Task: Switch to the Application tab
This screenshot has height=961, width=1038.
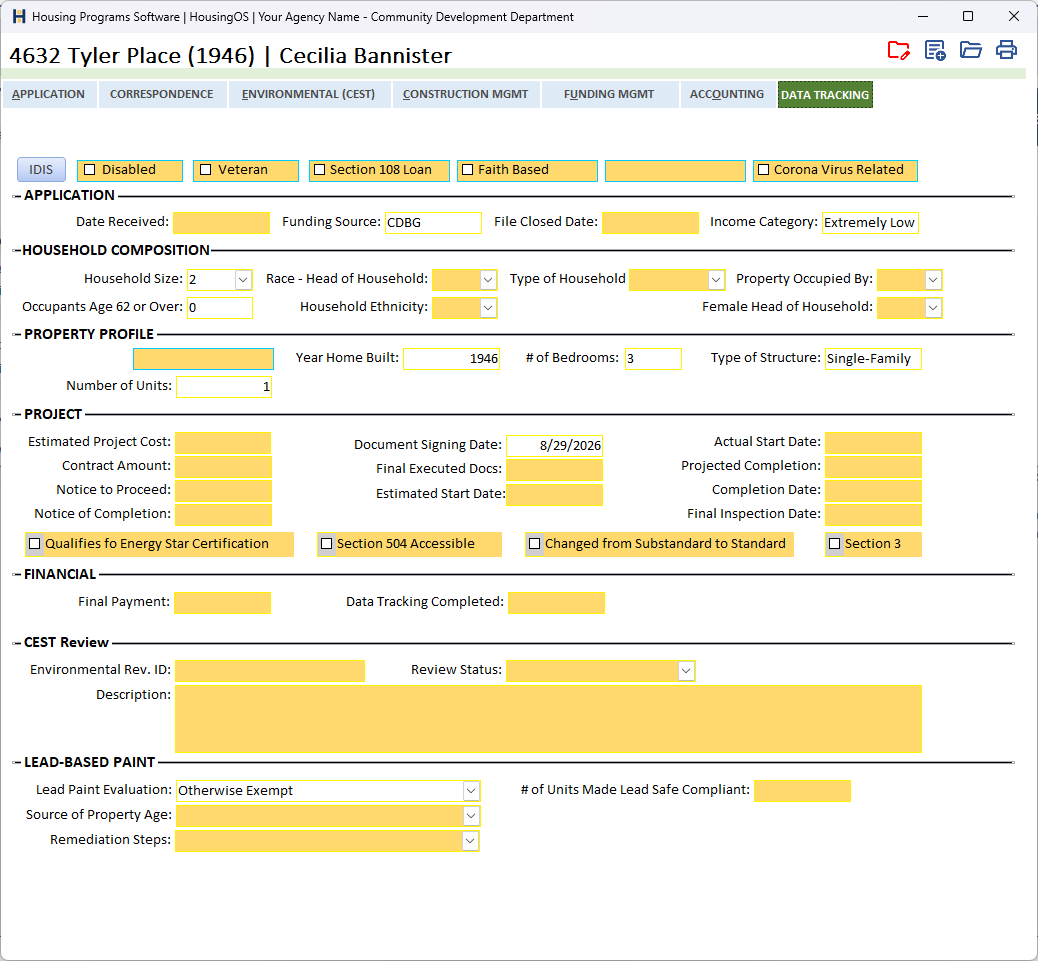Action: pyautogui.click(x=49, y=95)
